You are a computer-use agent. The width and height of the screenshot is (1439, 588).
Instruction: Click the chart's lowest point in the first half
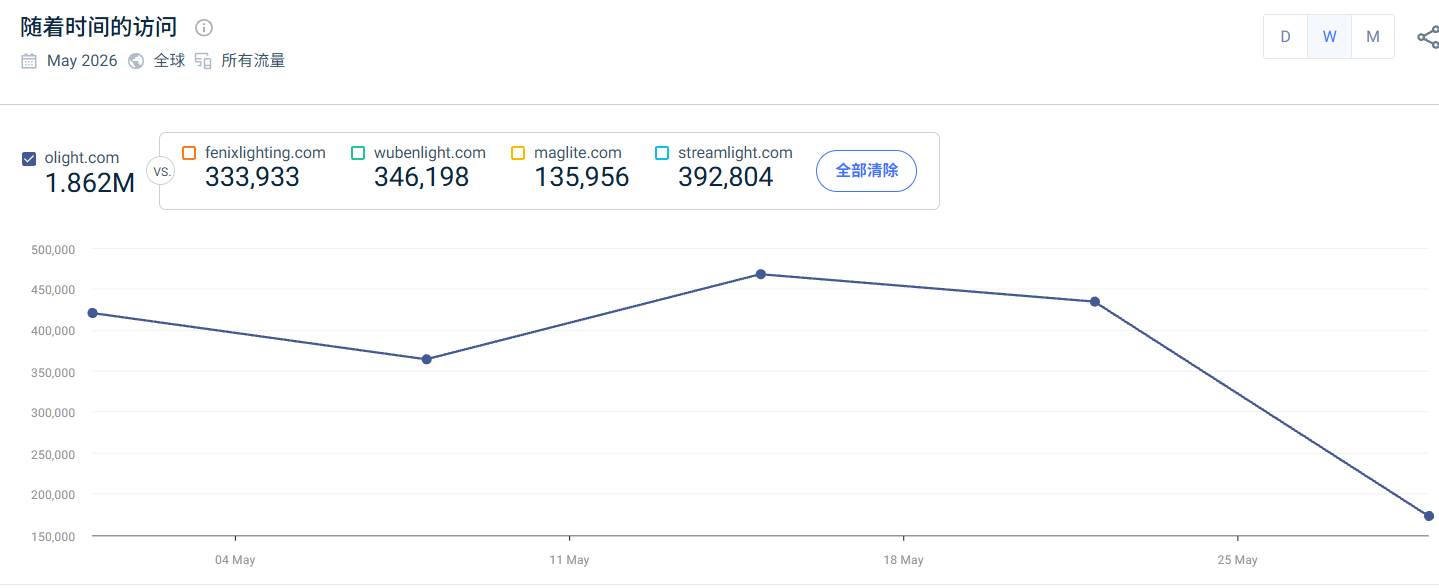[427, 359]
